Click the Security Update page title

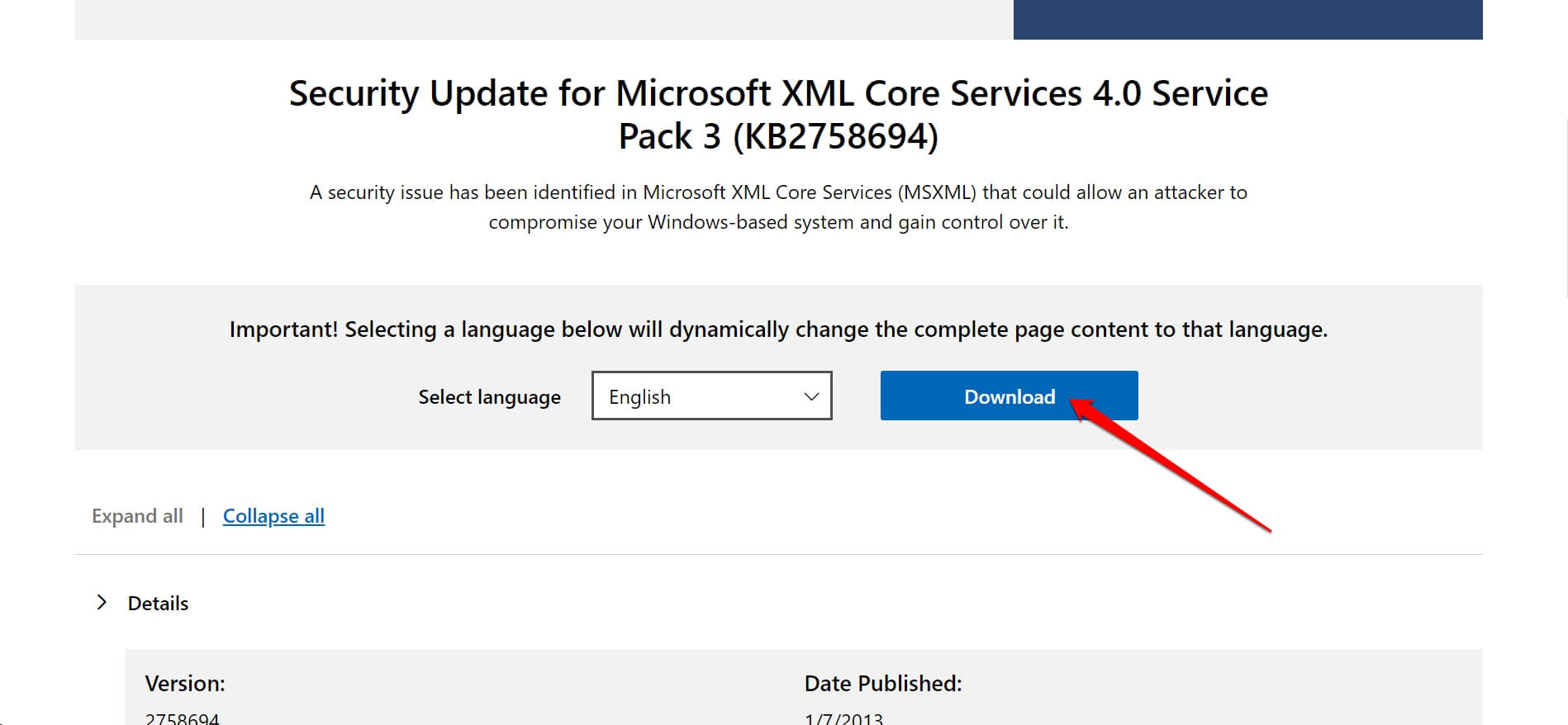pos(777,93)
